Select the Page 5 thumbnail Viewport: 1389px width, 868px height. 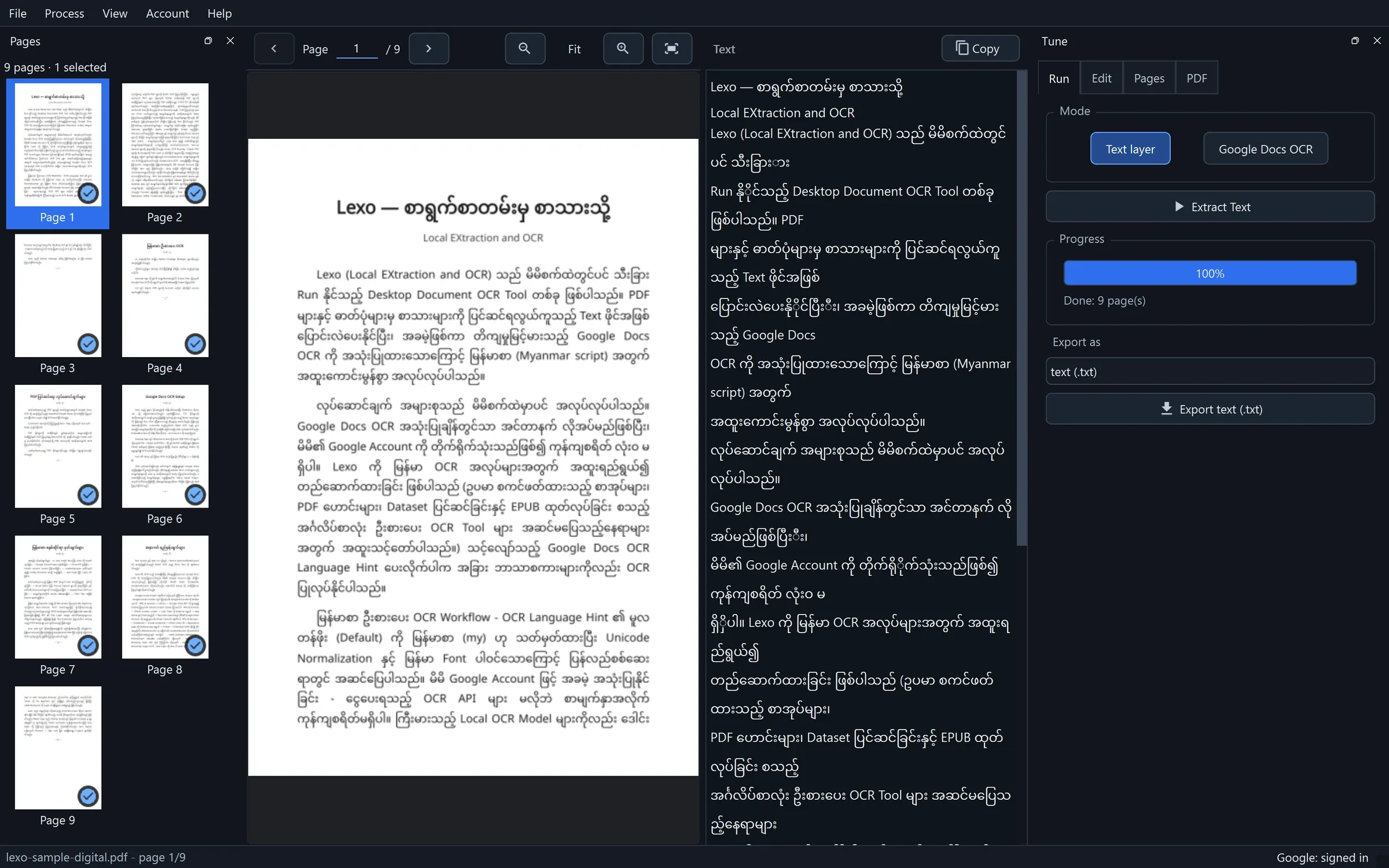(58, 454)
